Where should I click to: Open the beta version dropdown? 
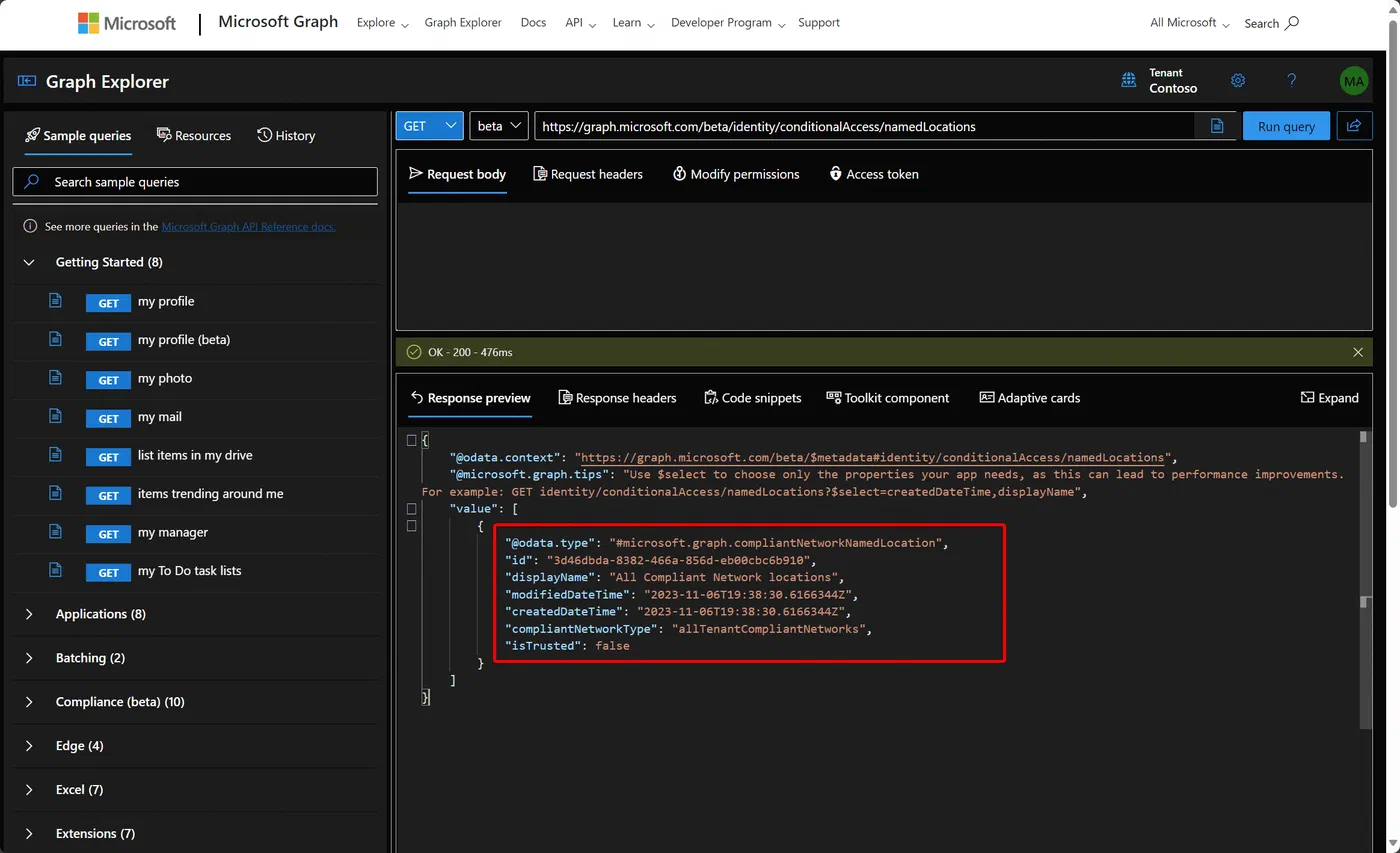point(499,126)
